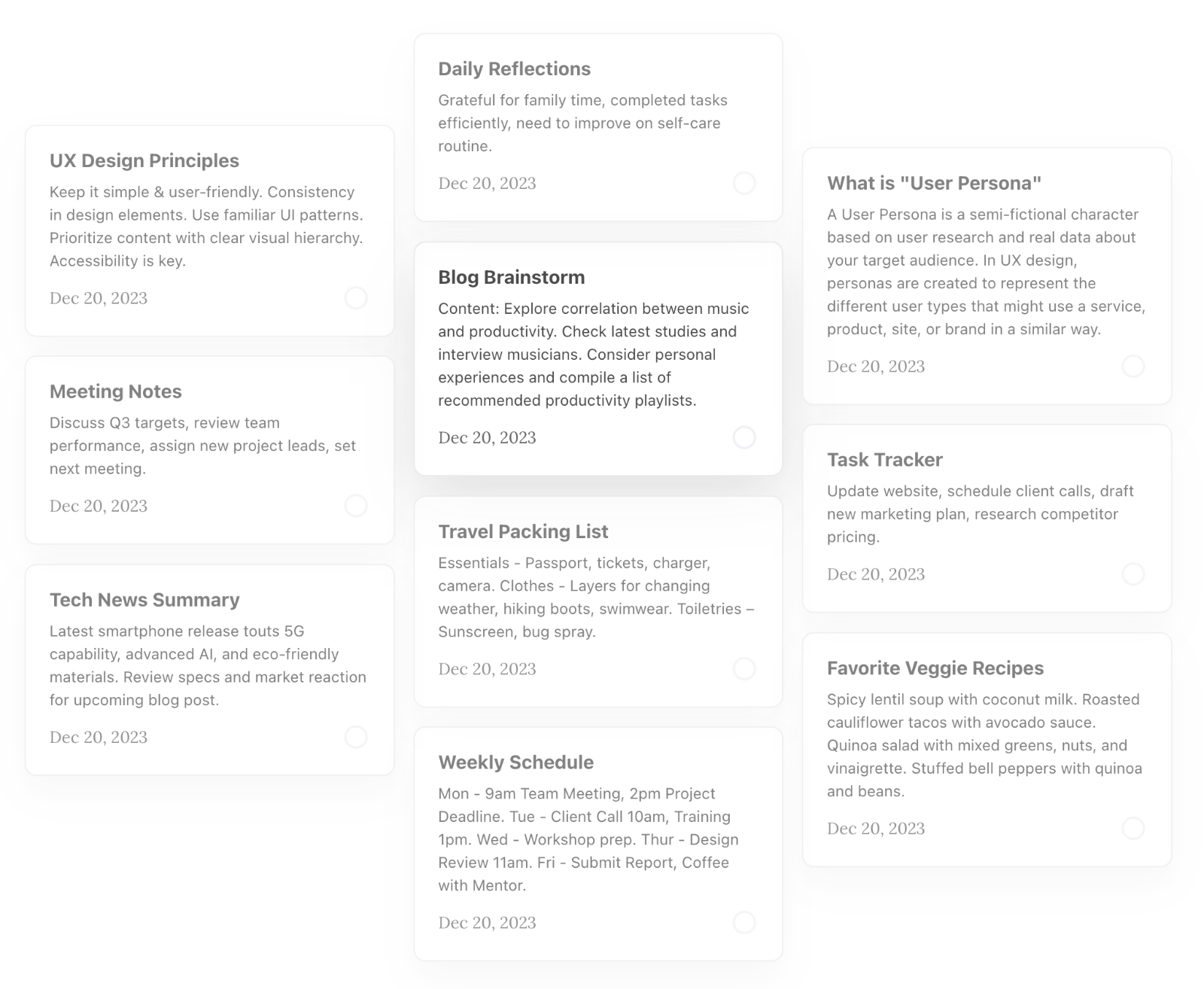Open the Weekly Schedule note body text
1204x989 pixels.
click(588, 839)
